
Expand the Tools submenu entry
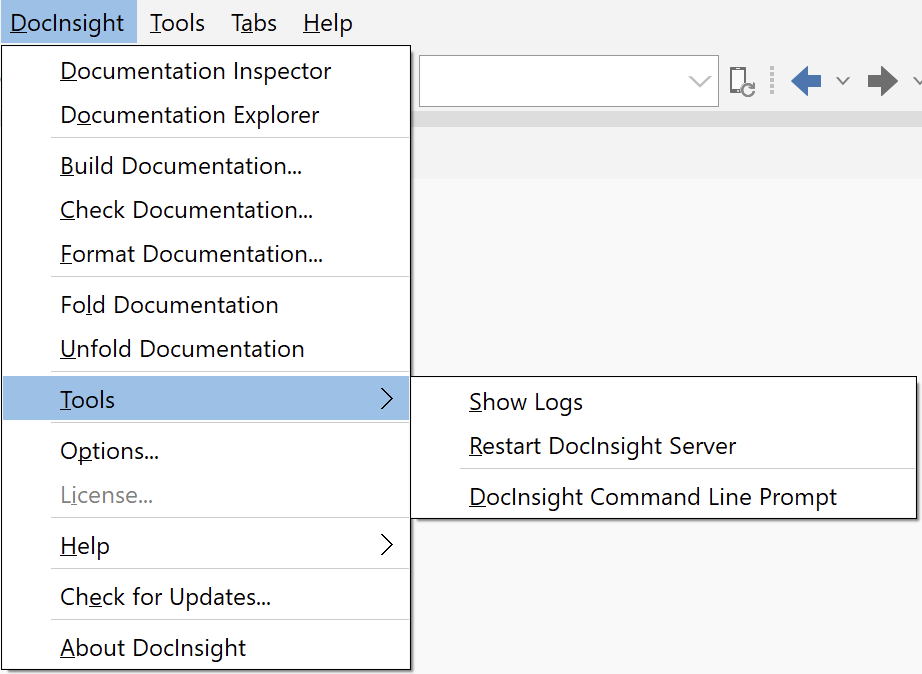click(206, 399)
